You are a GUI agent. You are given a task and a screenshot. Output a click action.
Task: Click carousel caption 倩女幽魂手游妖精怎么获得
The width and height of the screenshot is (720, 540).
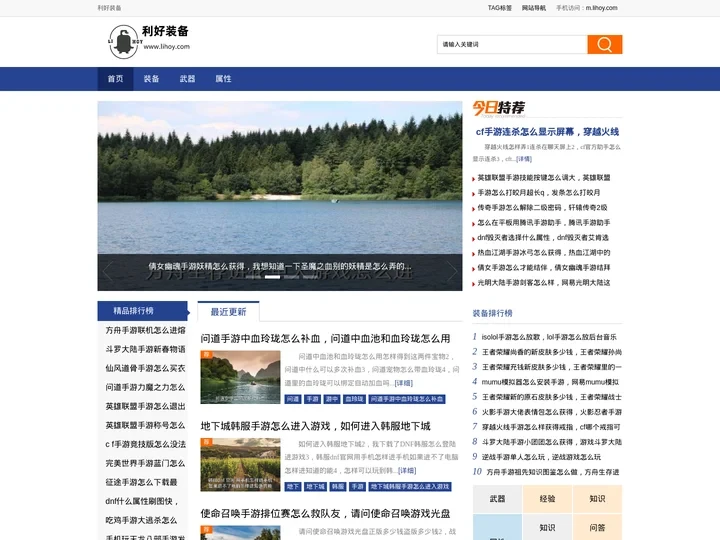pos(279,266)
